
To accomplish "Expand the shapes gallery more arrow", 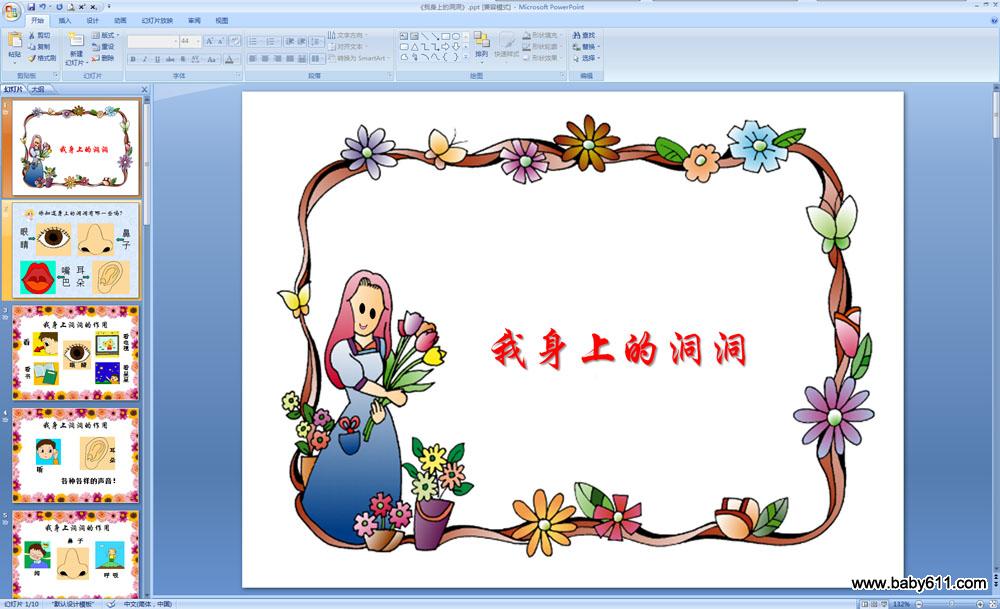I will [466, 56].
